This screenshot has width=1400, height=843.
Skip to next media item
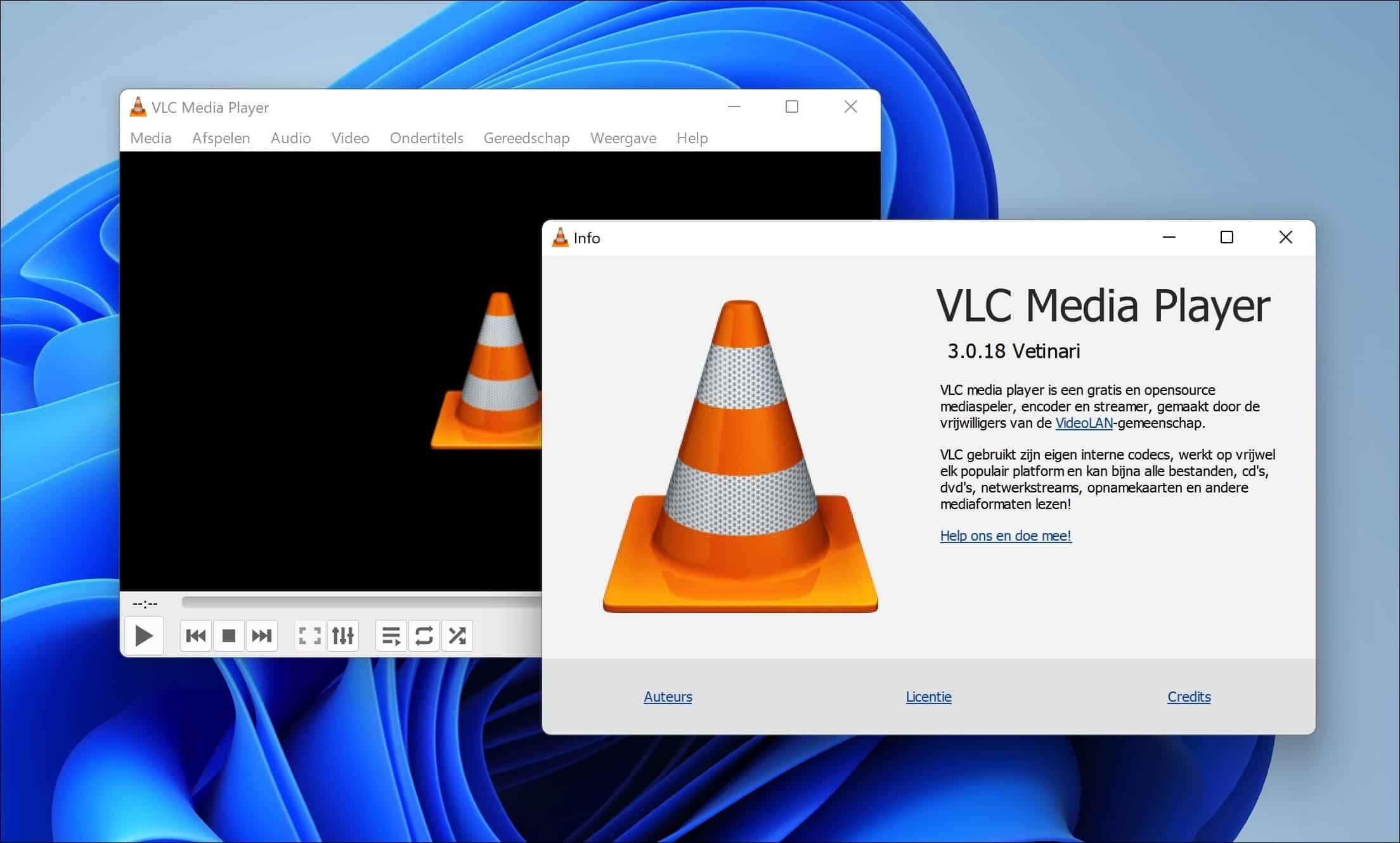[261, 635]
